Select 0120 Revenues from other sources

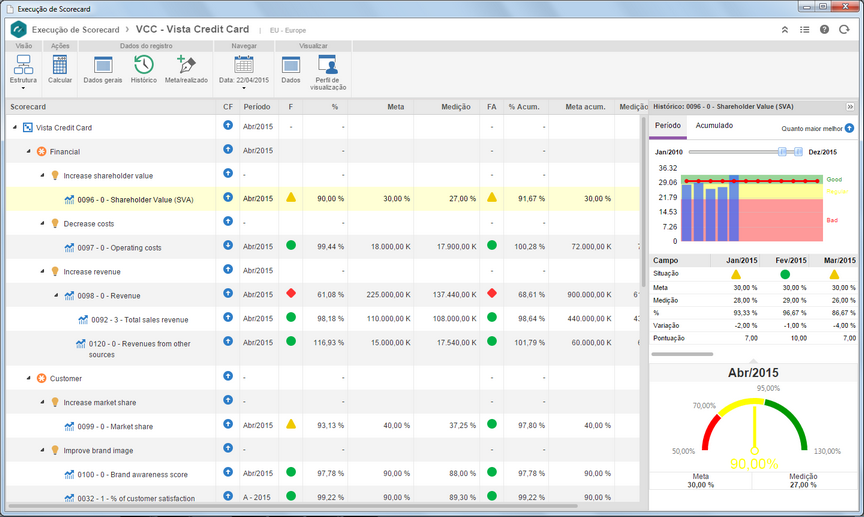tap(322, 348)
